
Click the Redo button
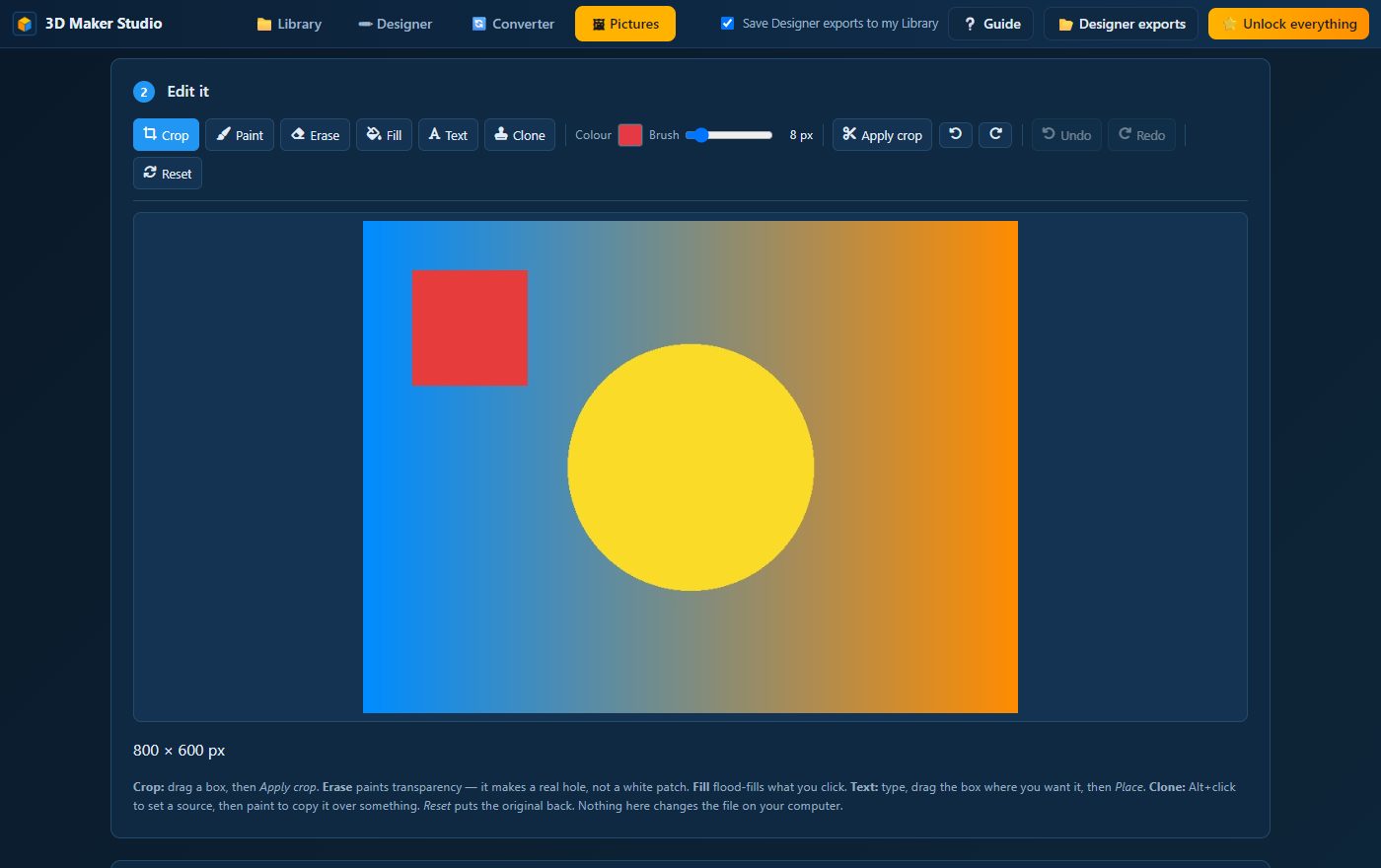point(1141,135)
